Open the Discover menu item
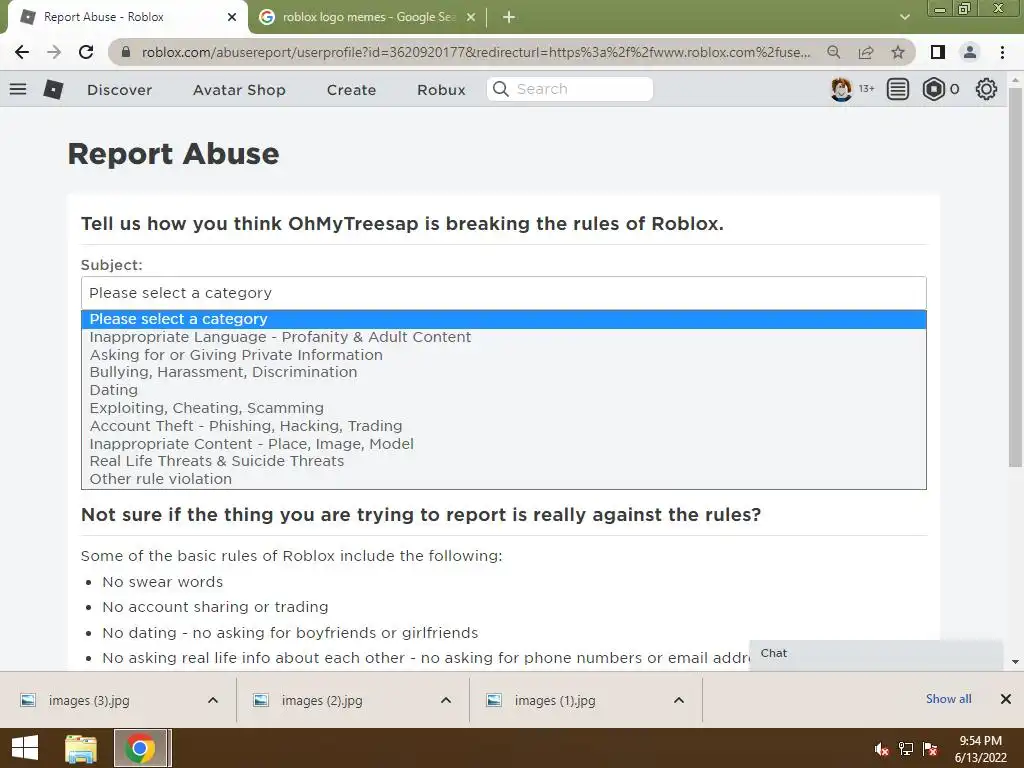 coord(120,89)
